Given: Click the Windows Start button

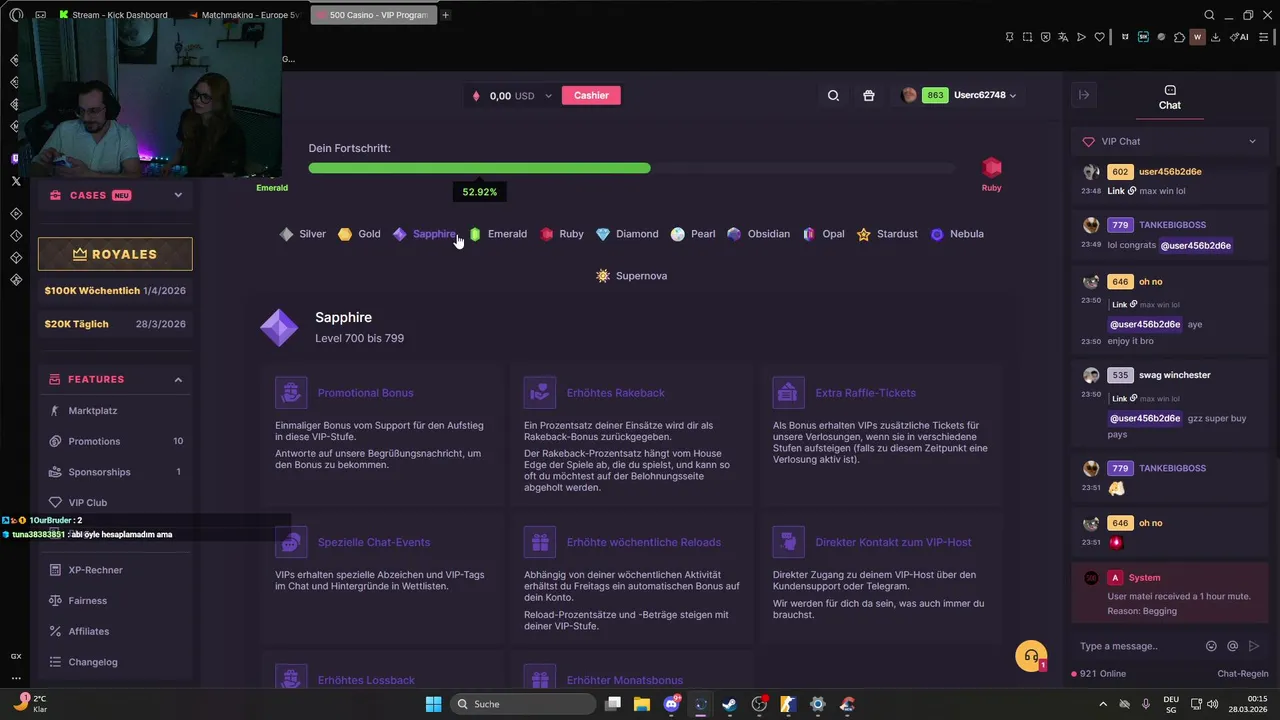Looking at the screenshot, I should click(433, 704).
